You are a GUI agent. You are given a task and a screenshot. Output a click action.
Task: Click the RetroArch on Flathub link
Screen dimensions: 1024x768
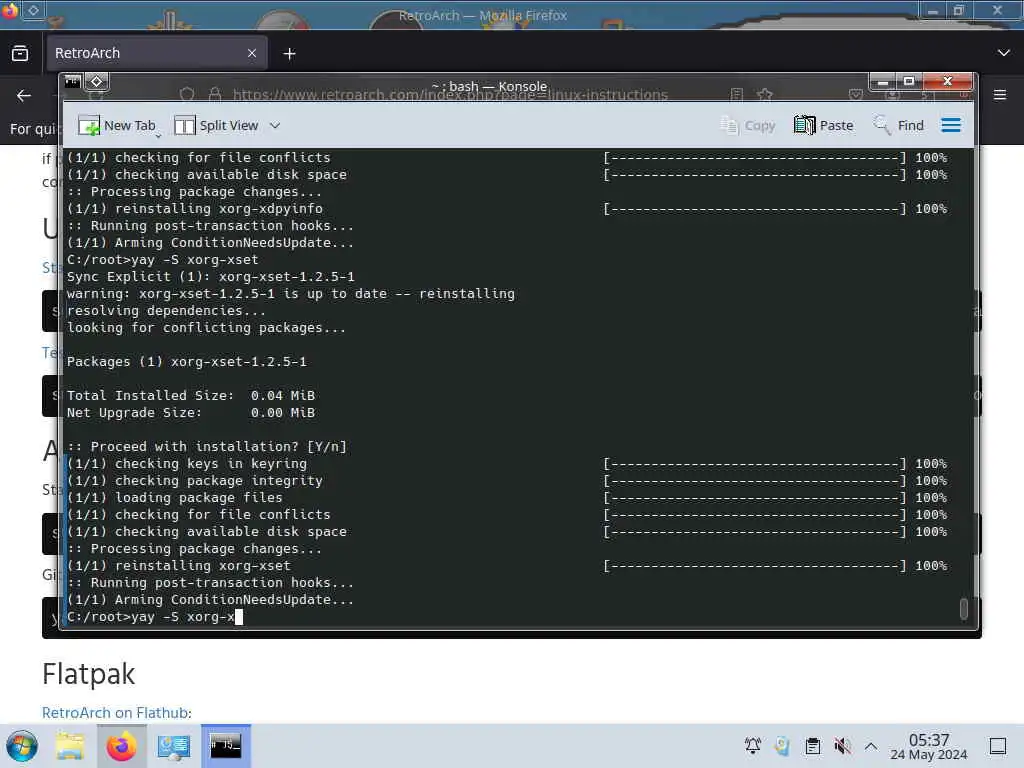pos(116,712)
